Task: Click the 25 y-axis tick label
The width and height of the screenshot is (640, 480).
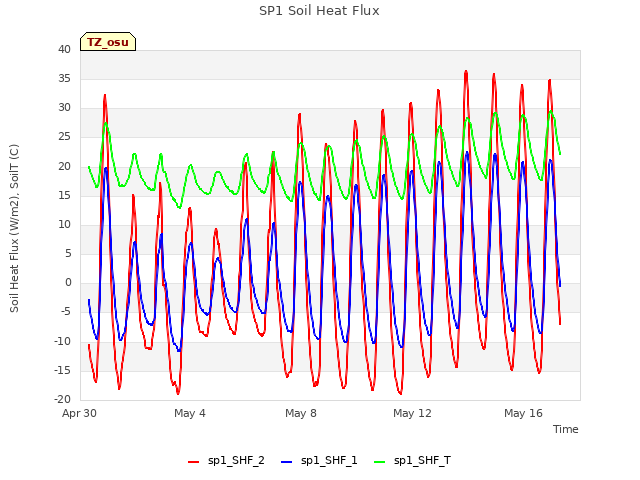Action: 64,137
